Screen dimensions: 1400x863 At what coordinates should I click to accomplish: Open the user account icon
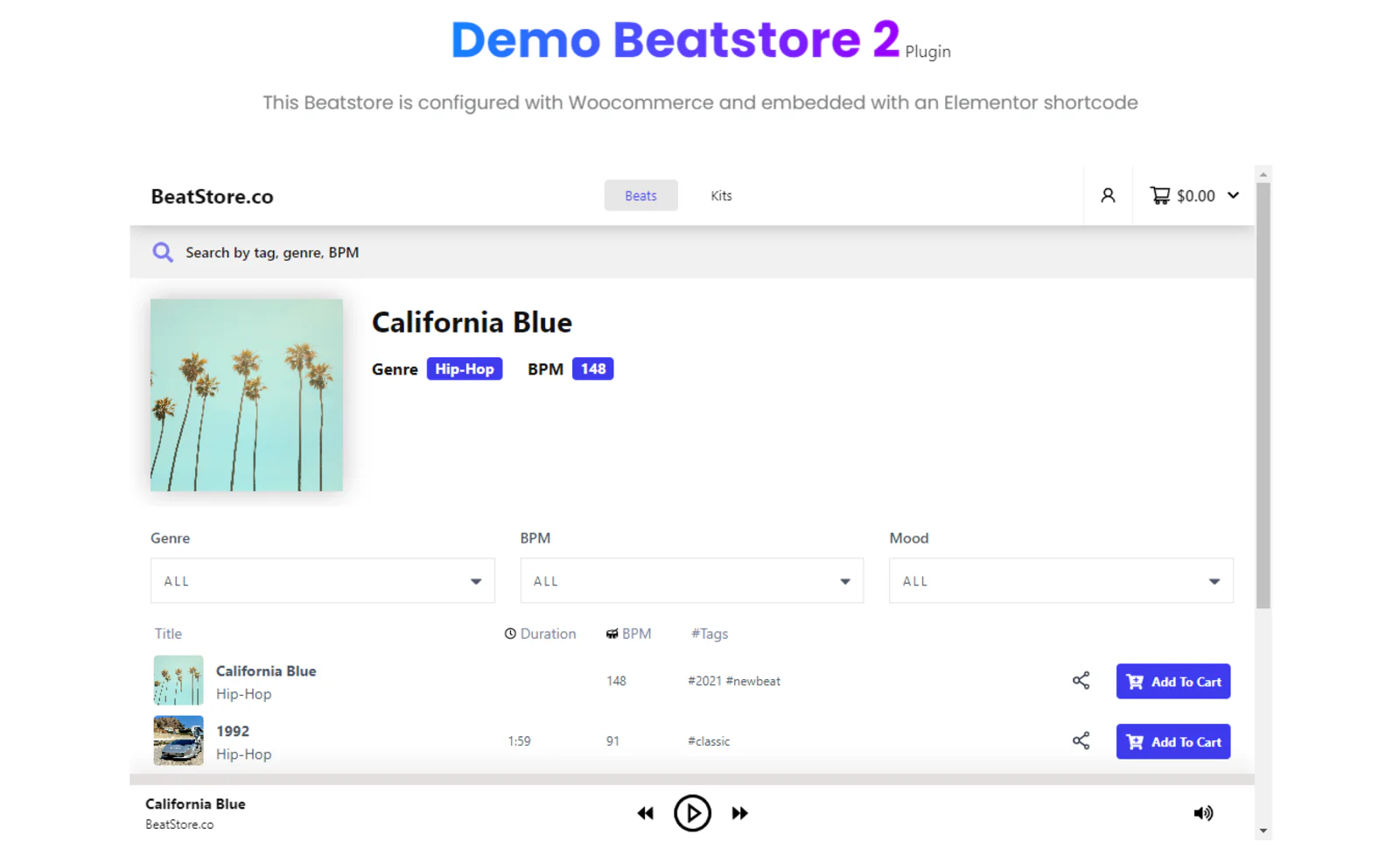1108,195
